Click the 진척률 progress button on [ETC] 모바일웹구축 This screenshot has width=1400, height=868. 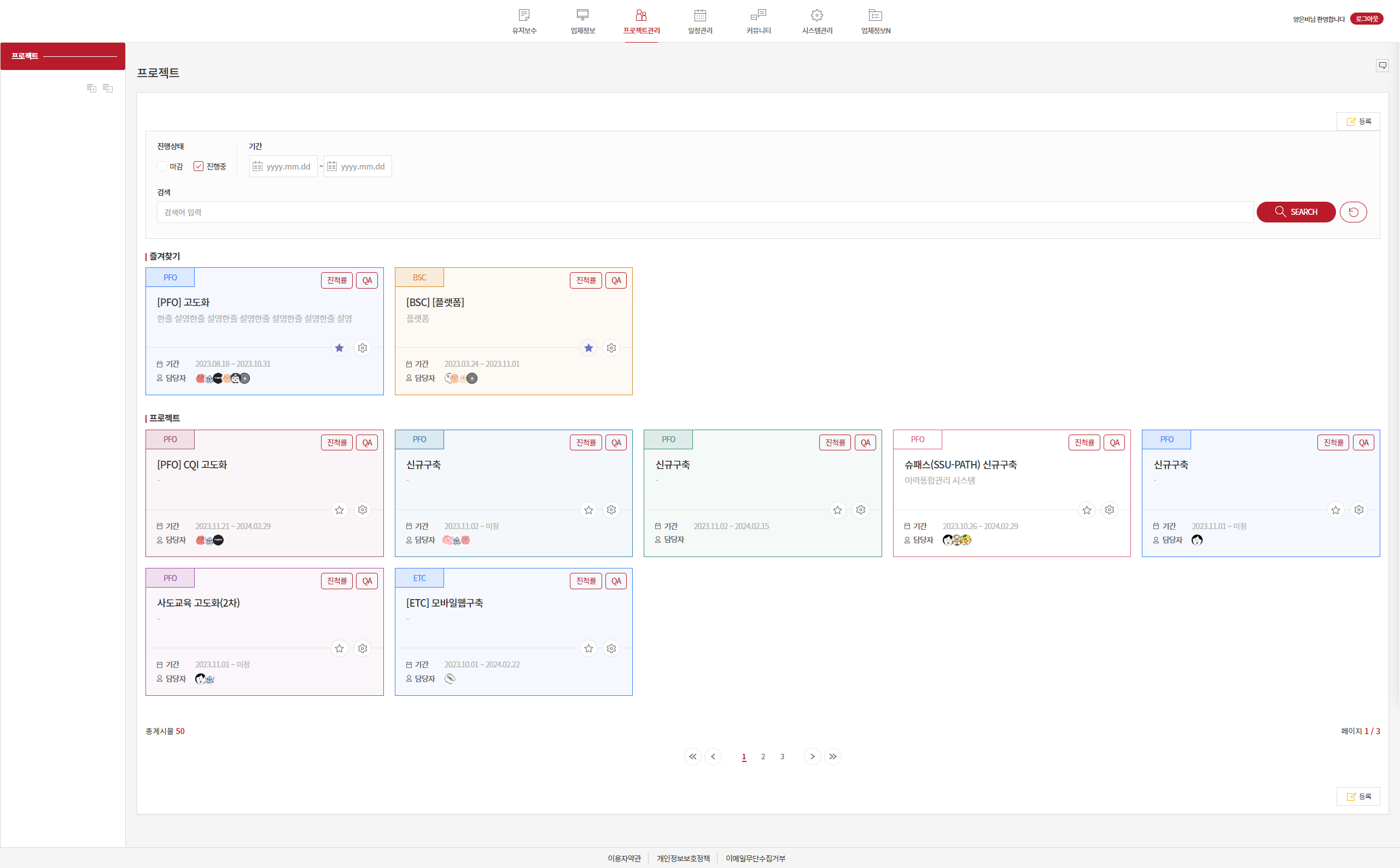click(x=586, y=581)
